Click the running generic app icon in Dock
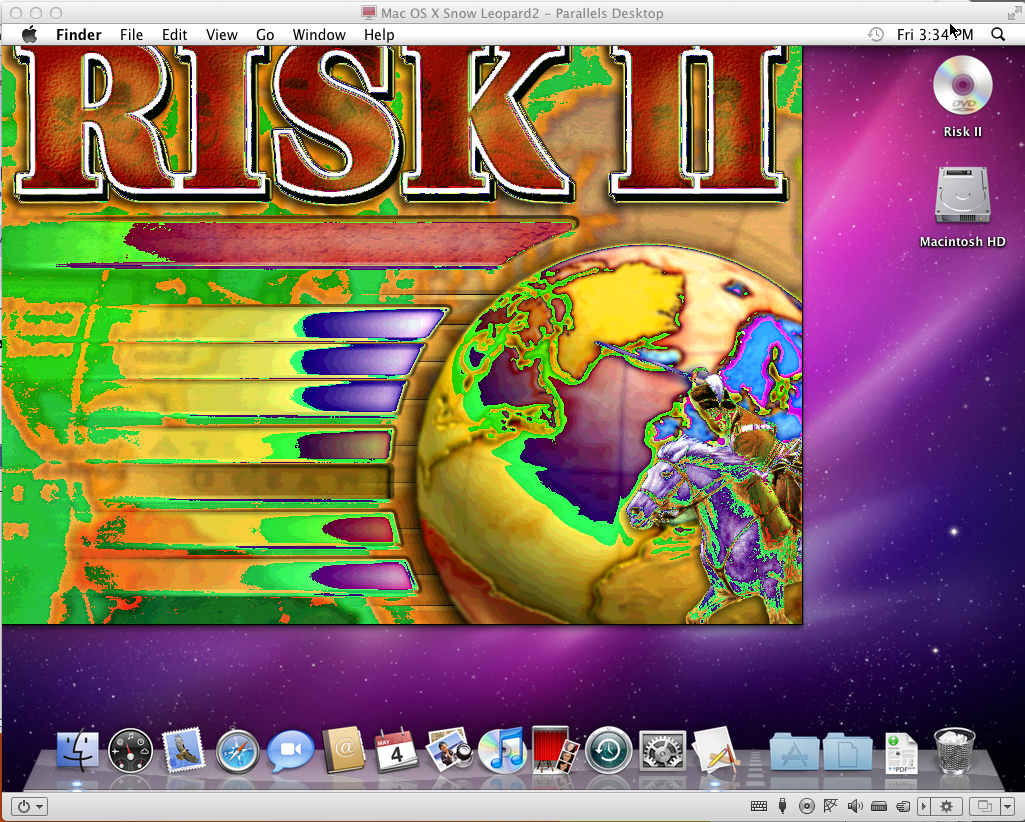This screenshot has height=822, width=1025. 714,750
